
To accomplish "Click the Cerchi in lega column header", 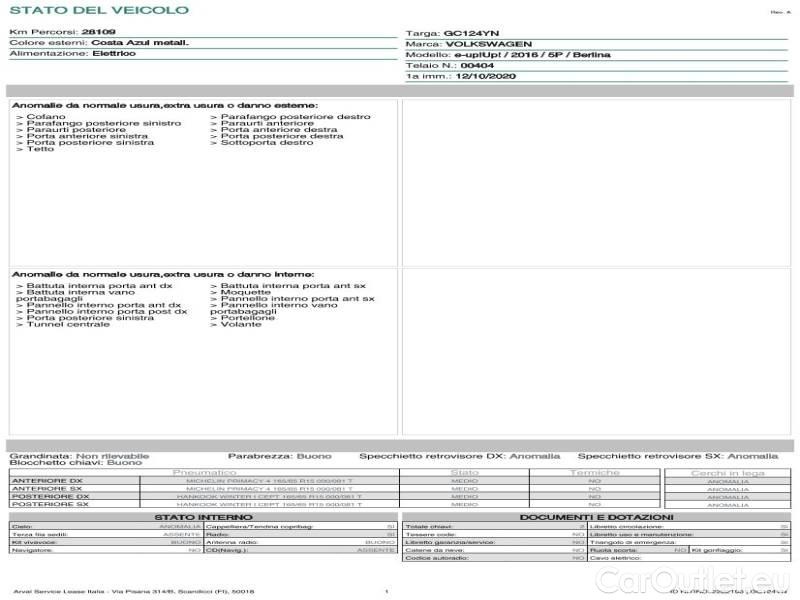I will 727,472.
